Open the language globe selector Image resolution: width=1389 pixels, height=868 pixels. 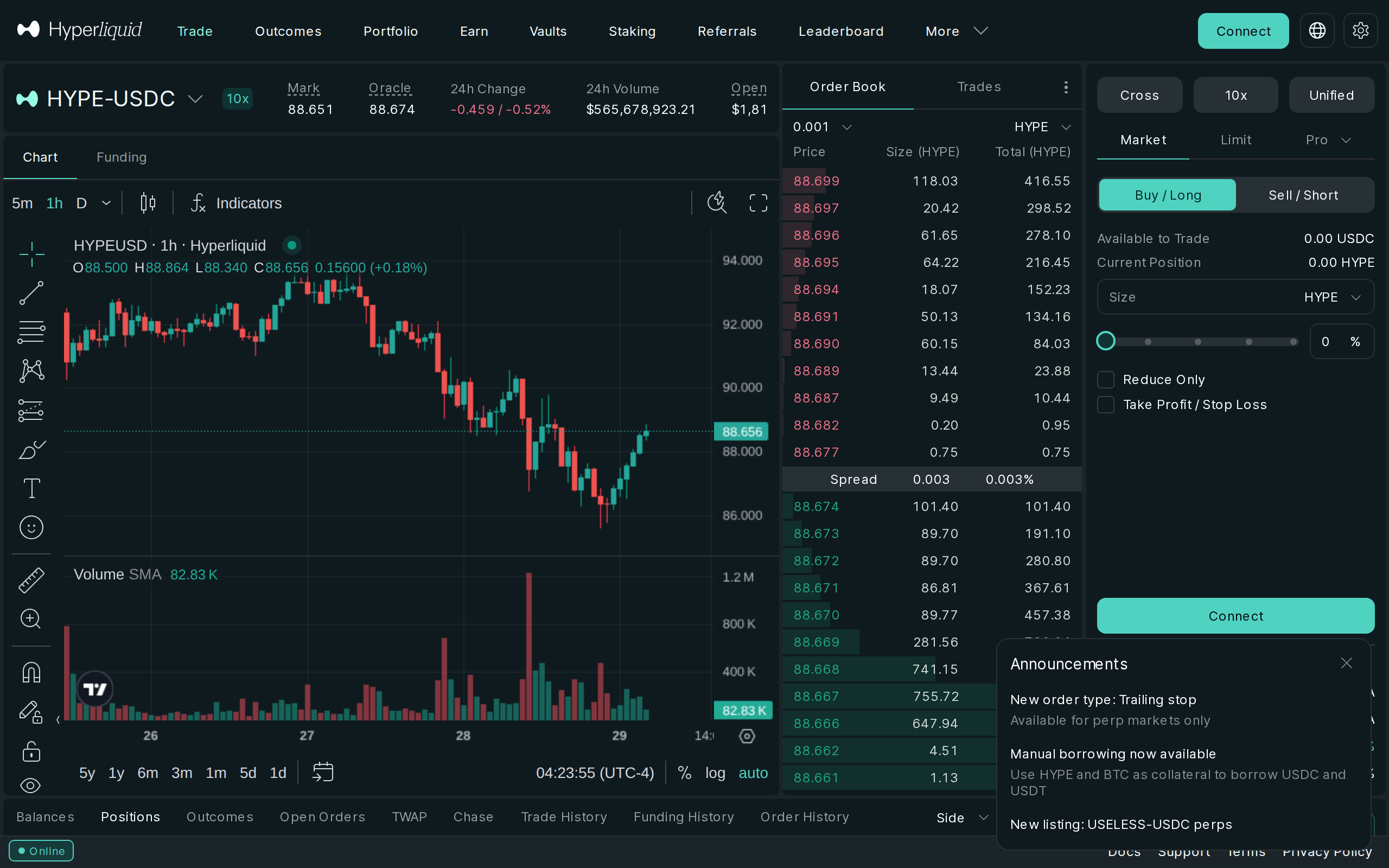[1317, 31]
